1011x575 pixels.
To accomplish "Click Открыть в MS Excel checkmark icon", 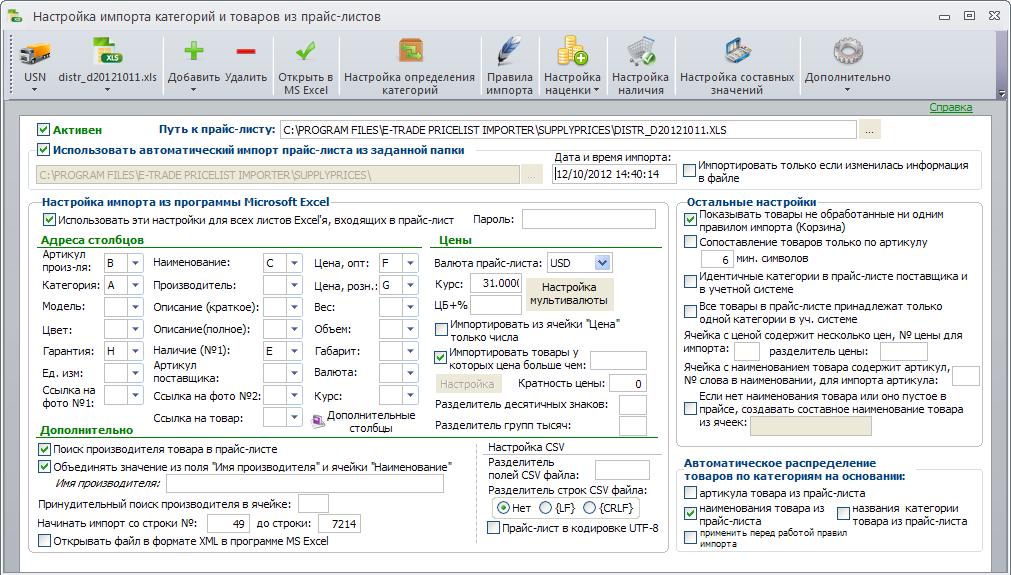I will 306,51.
